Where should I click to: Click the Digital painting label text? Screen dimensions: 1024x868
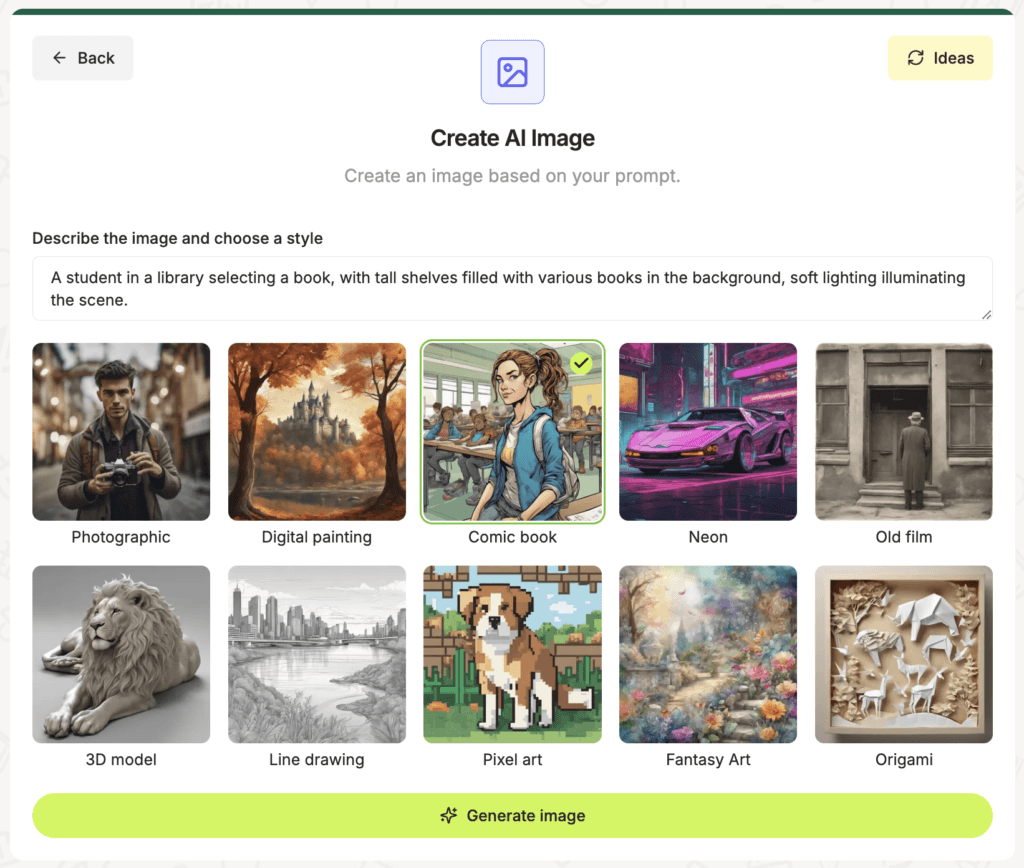[x=317, y=537]
